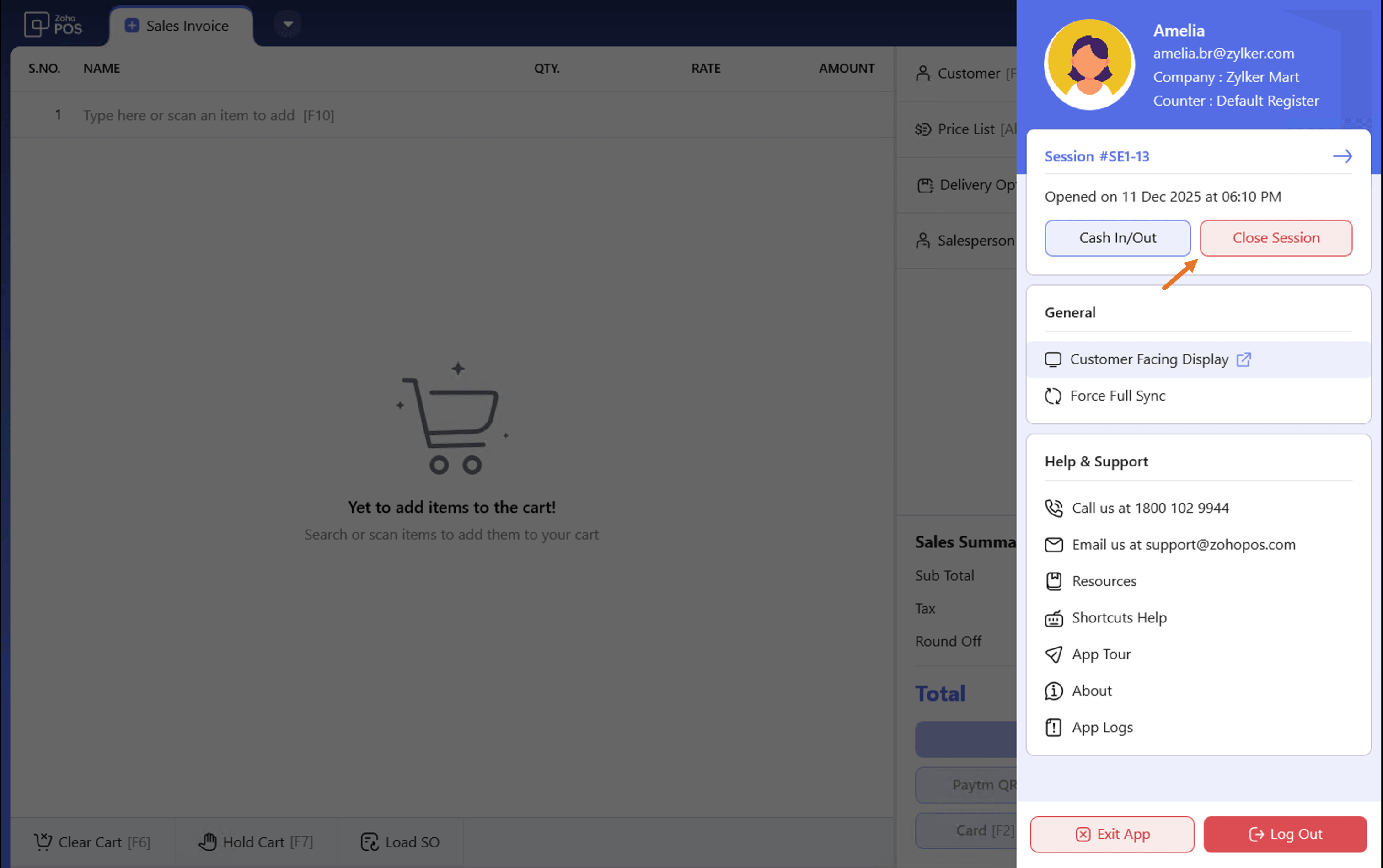Click the Force Full Sync icon
Screen dimensions: 1383x868
pos(1052,396)
